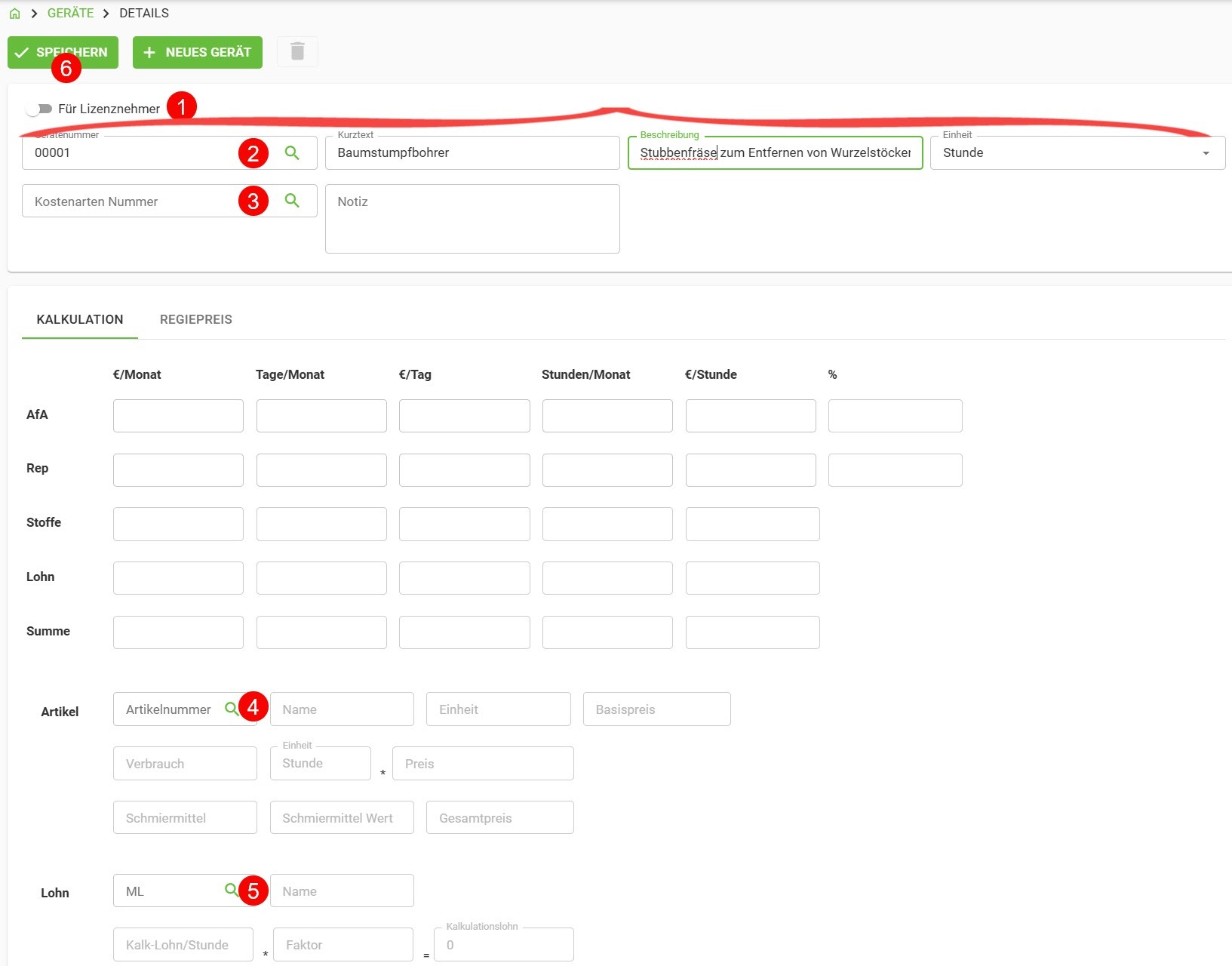The image size is (1232, 966).
Task: Click into the Notiz text area
Action: 472,219
